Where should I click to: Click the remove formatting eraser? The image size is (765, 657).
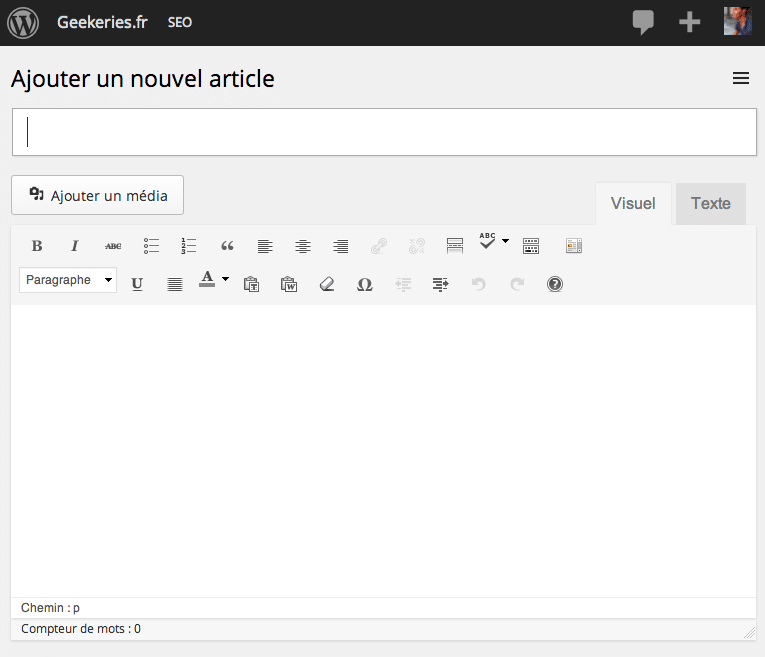point(327,284)
